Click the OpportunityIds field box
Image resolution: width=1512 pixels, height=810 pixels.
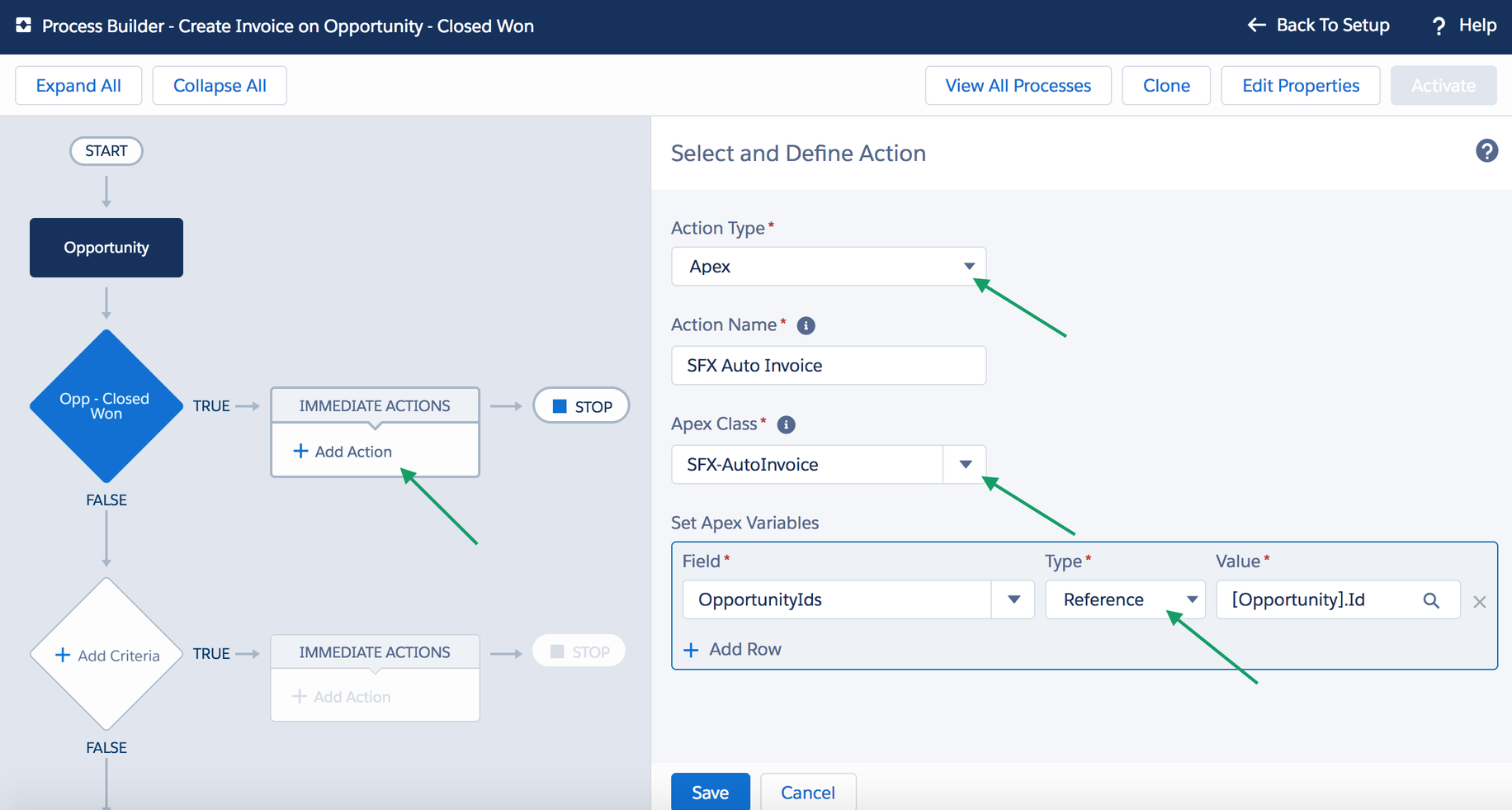tap(837, 599)
